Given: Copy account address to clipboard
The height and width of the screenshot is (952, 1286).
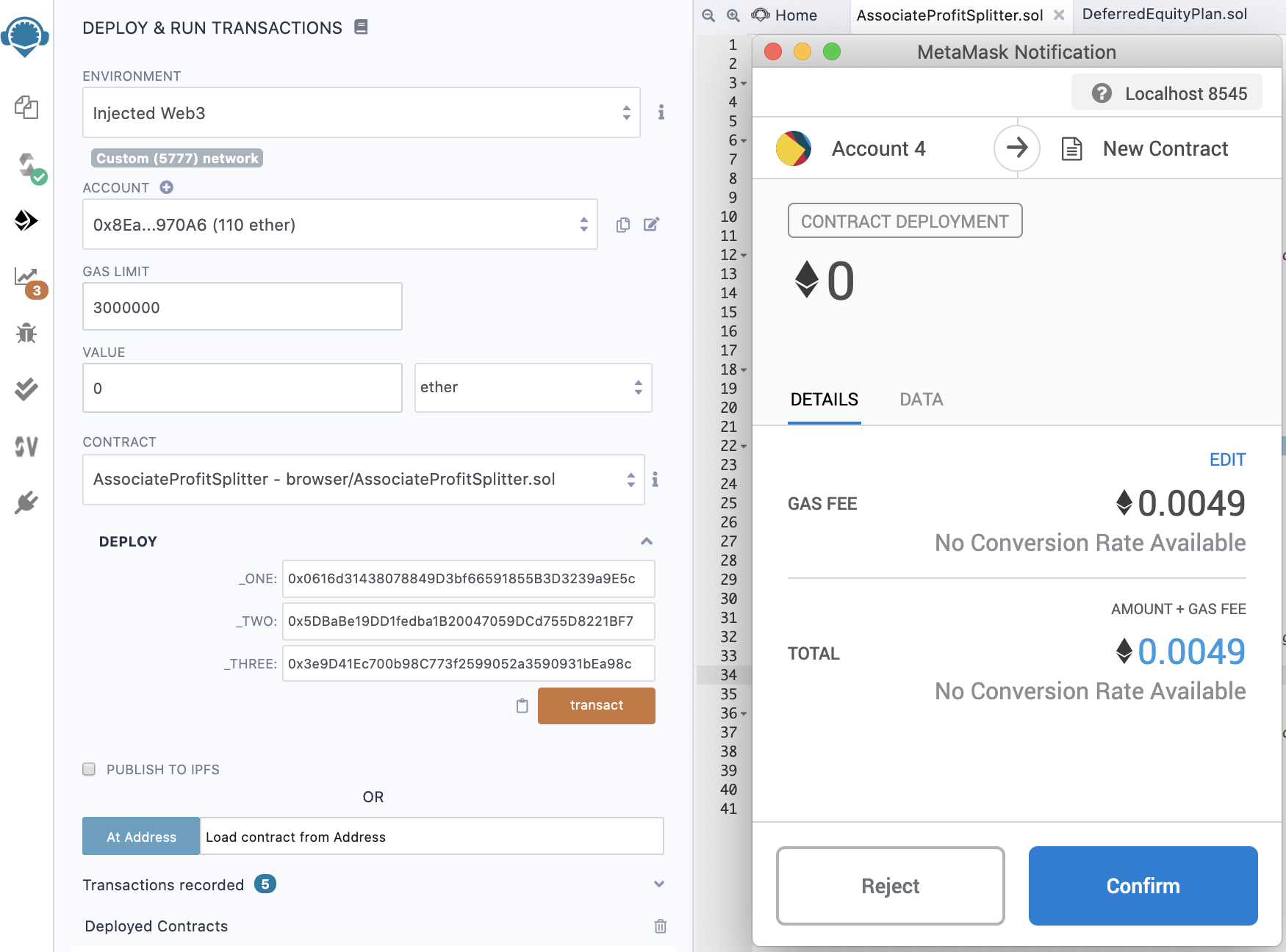Looking at the screenshot, I should pyautogui.click(x=623, y=225).
